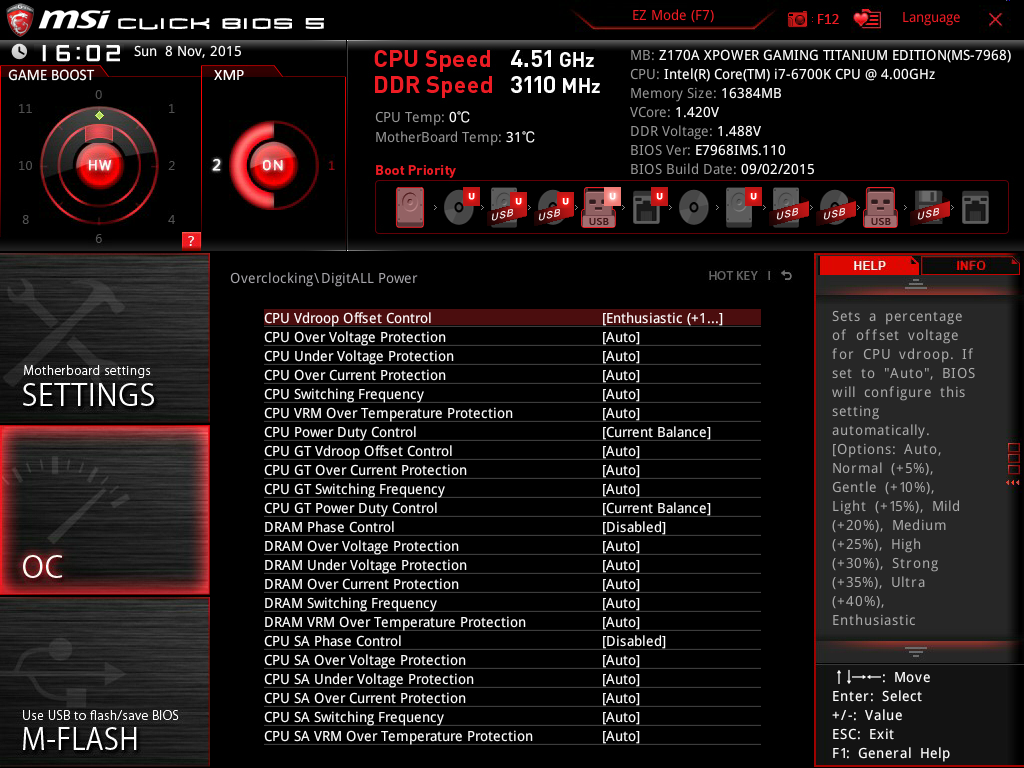
Task: Open CPU Over Voltage Protection setting
Action: pos(512,337)
